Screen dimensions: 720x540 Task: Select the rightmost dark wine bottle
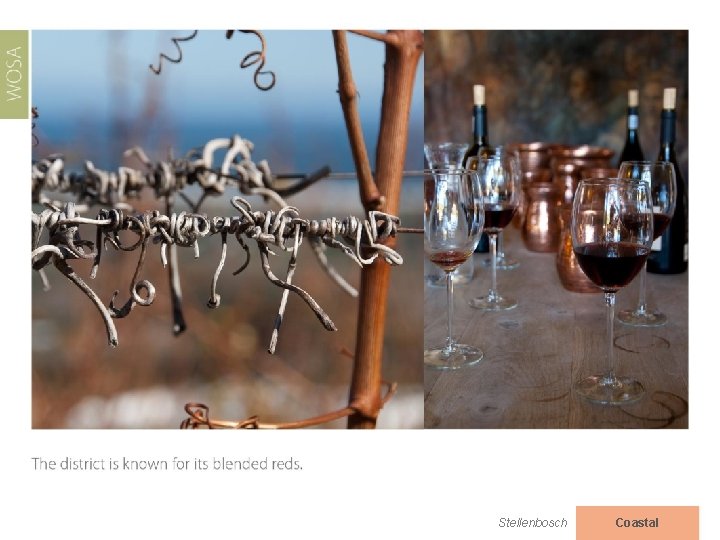(669, 180)
